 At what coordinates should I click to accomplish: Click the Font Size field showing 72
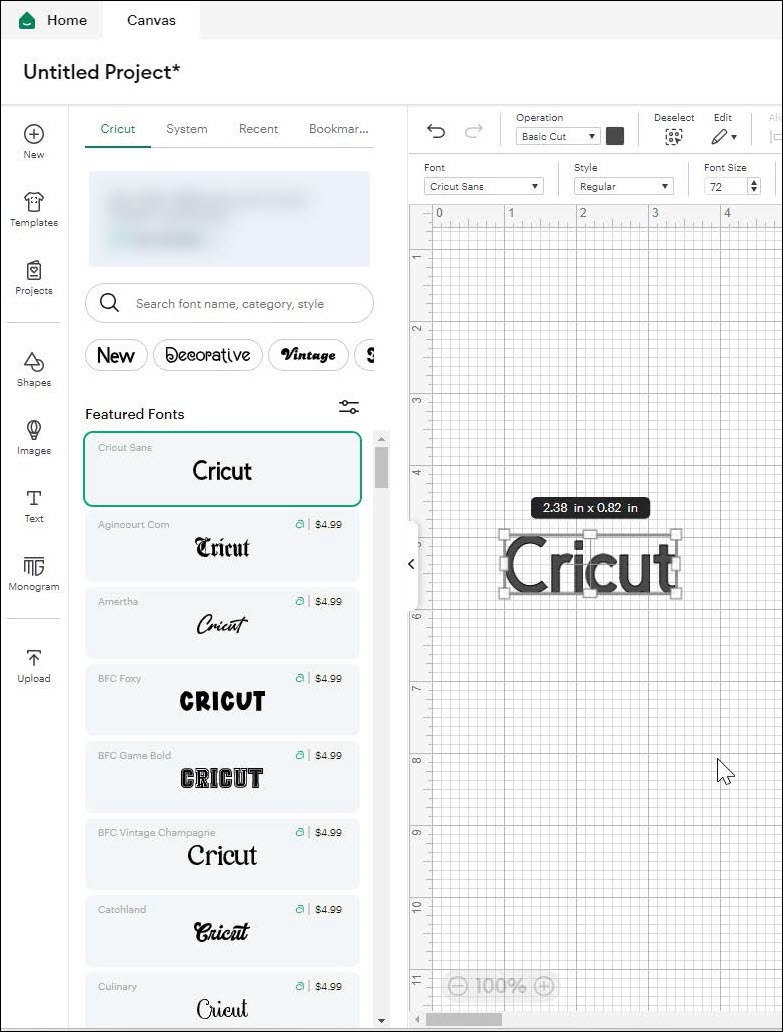click(726, 186)
